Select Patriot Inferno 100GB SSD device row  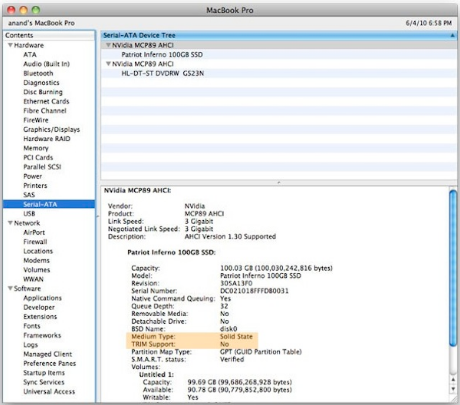[x=279, y=54]
